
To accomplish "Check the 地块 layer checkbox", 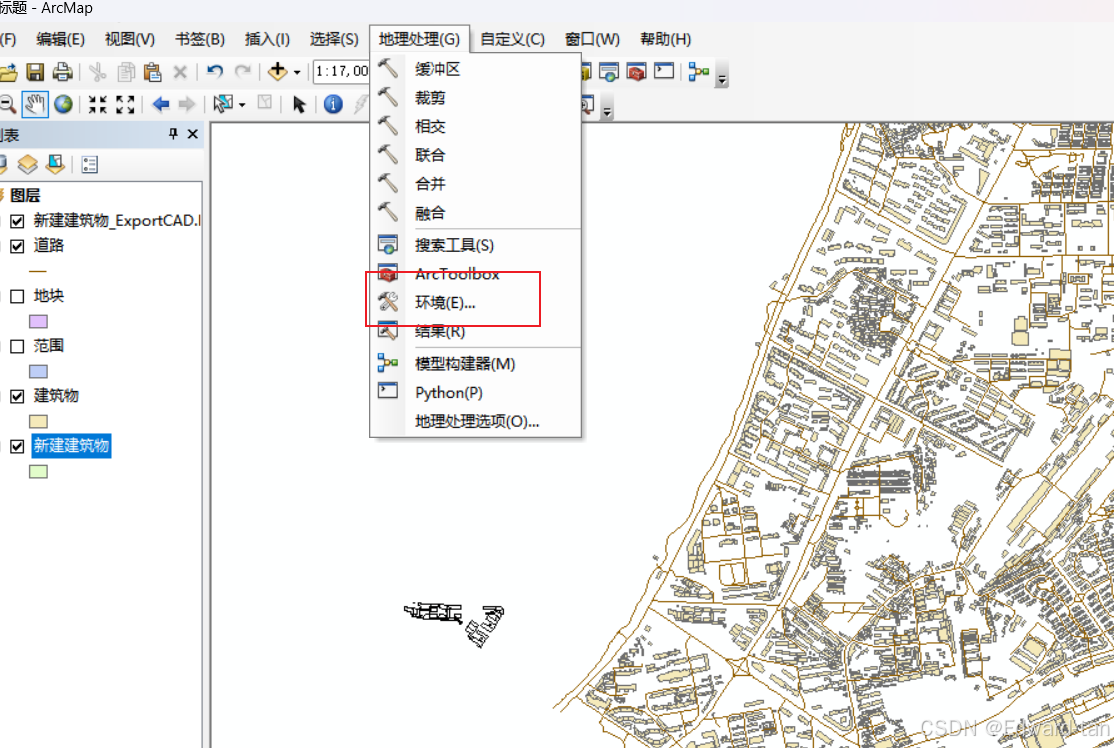I will point(18,296).
